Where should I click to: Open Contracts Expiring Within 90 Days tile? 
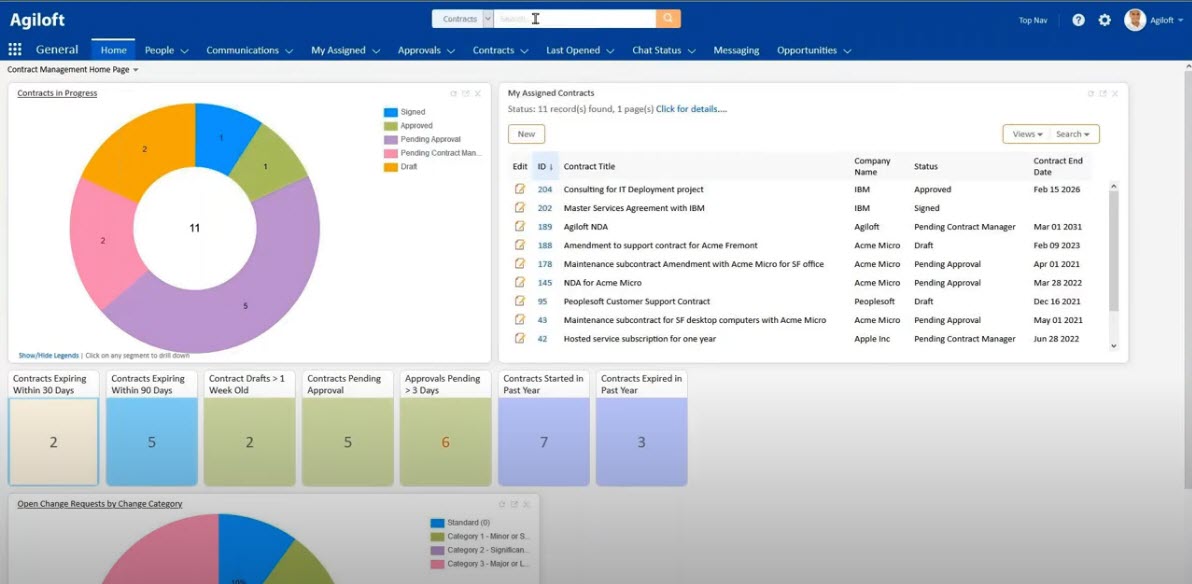click(151, 428)
